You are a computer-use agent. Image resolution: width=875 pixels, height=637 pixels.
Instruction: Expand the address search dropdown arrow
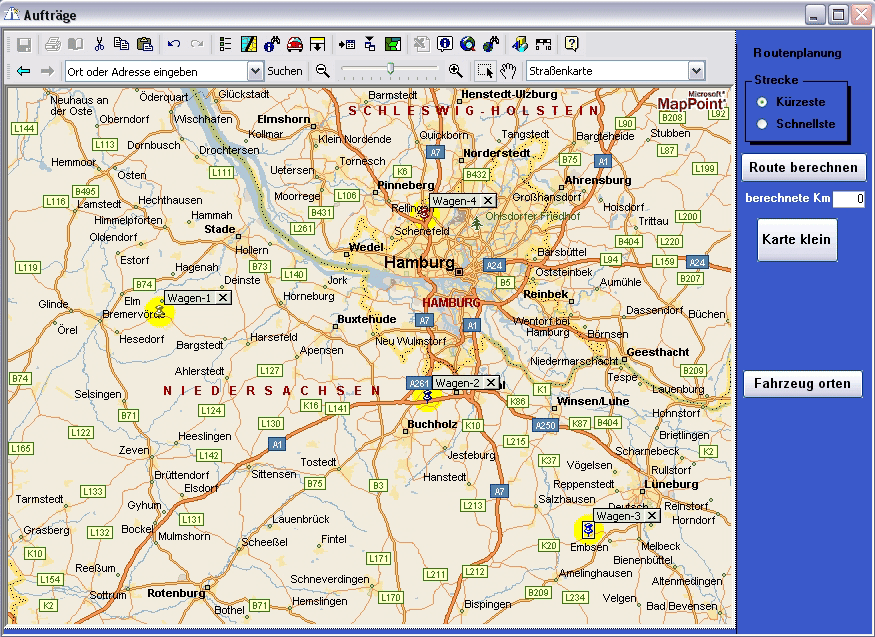tap(254, 71)
